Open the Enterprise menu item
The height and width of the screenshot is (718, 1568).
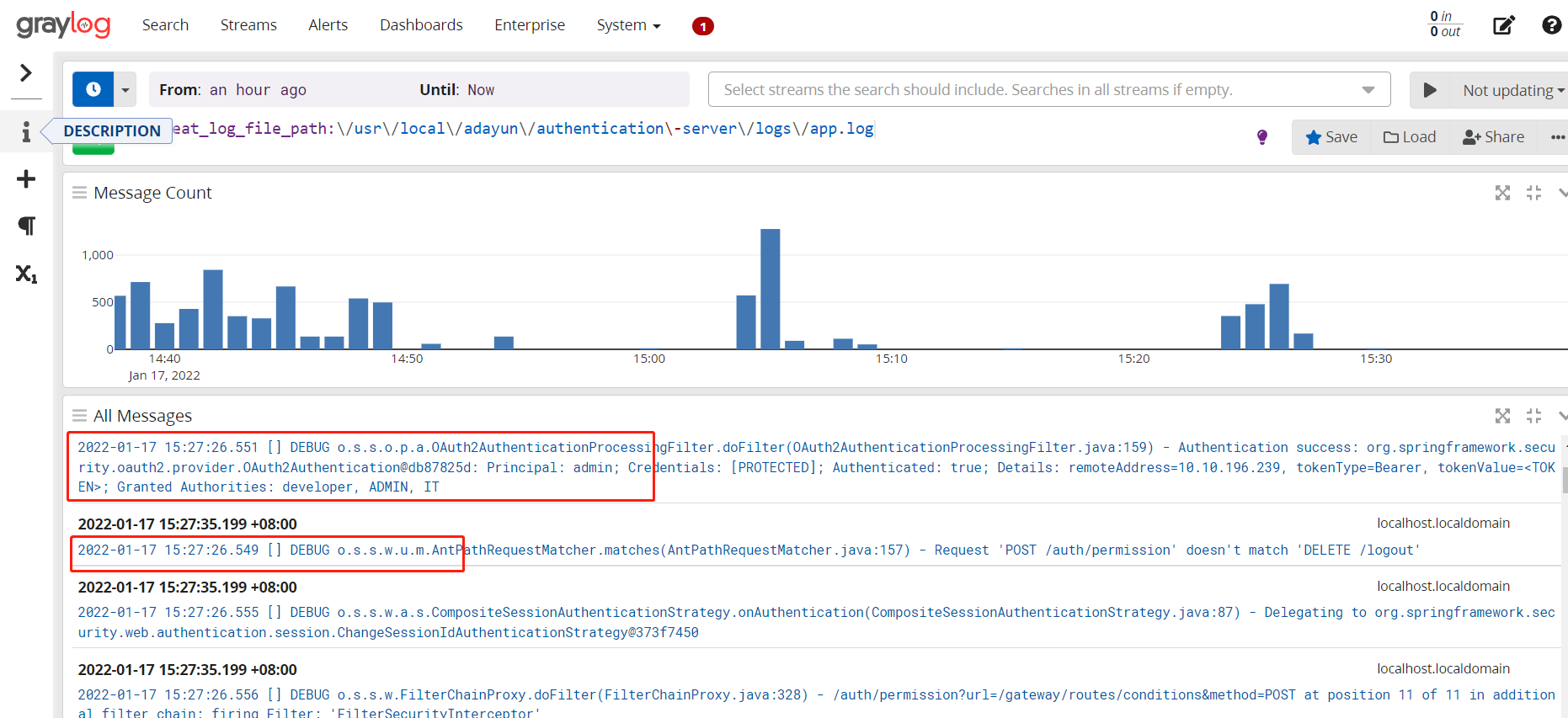[530, 25]
